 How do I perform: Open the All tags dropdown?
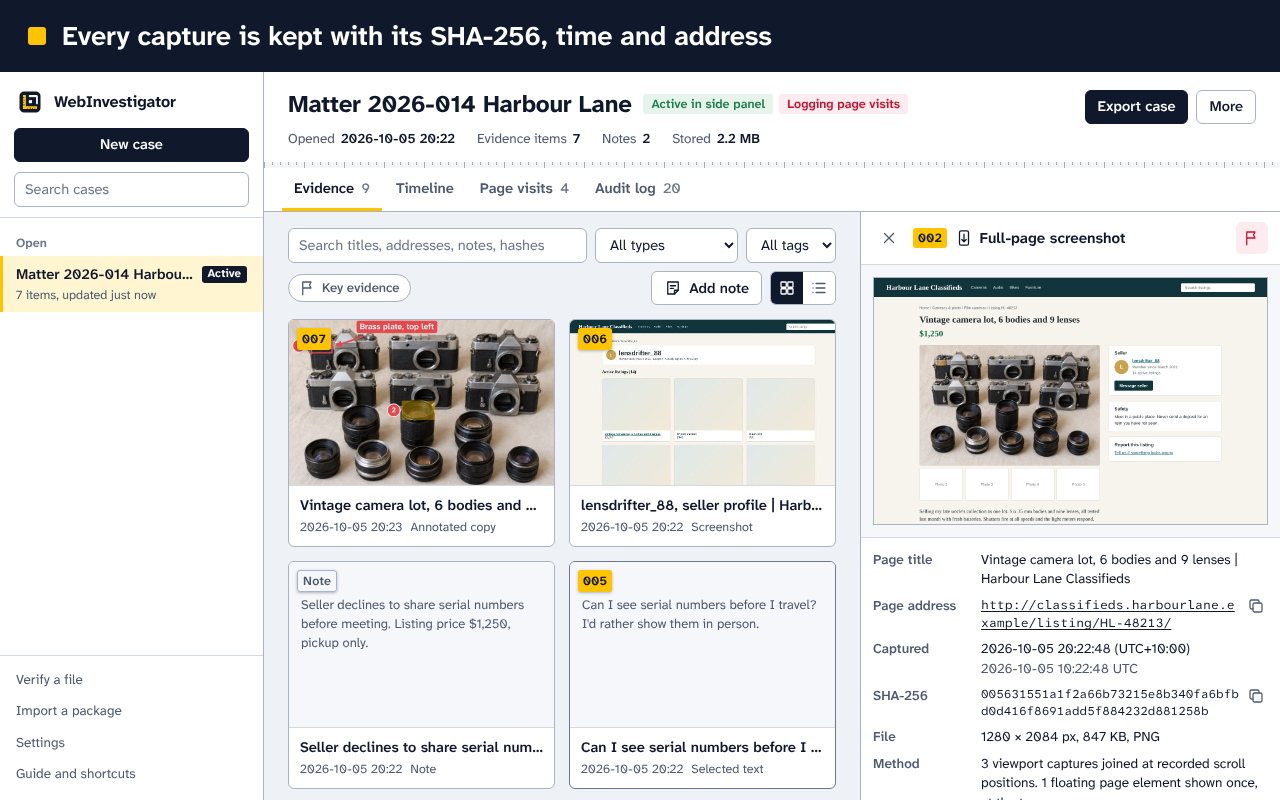coord(791,245)
